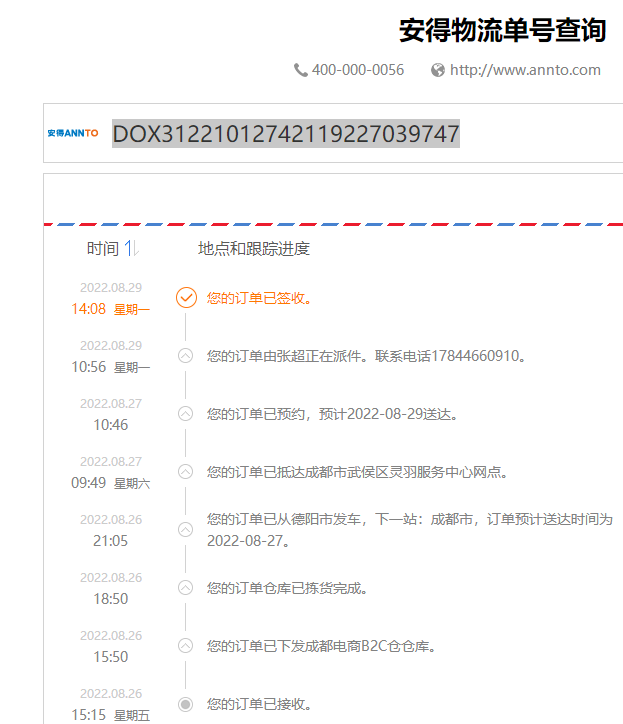
Task: Click the courier phone text 17844660910
Action: tap(475, 356)
